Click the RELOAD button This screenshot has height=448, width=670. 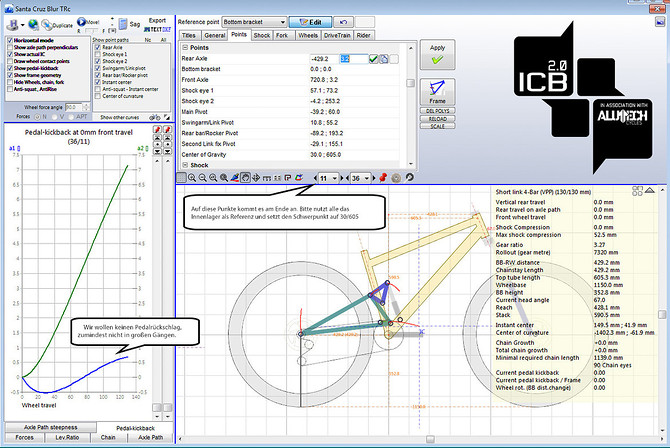[x=438, y=118]
